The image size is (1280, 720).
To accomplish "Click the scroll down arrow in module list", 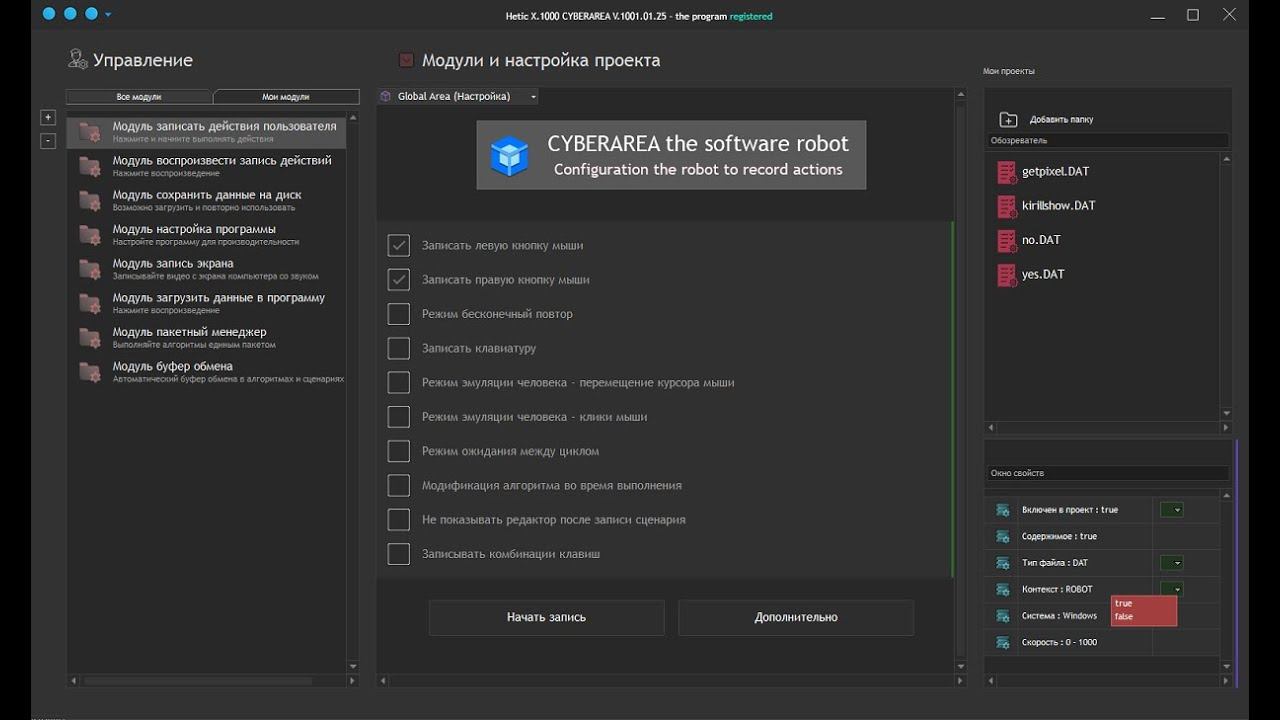I will coord(352,666).
